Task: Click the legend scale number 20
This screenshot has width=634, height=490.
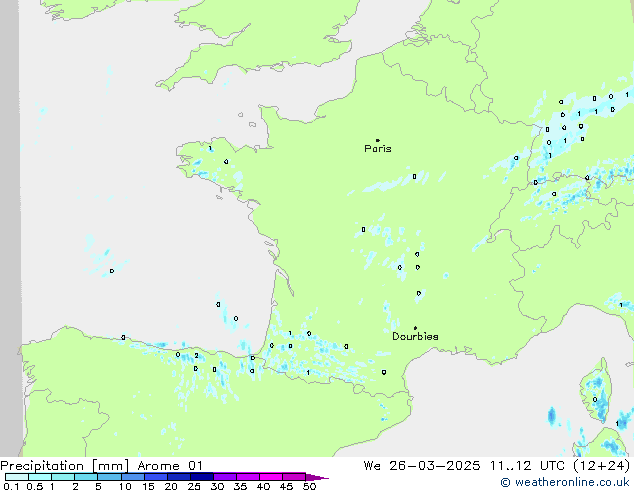Action: pyautogui.click(x=171, y=486)
